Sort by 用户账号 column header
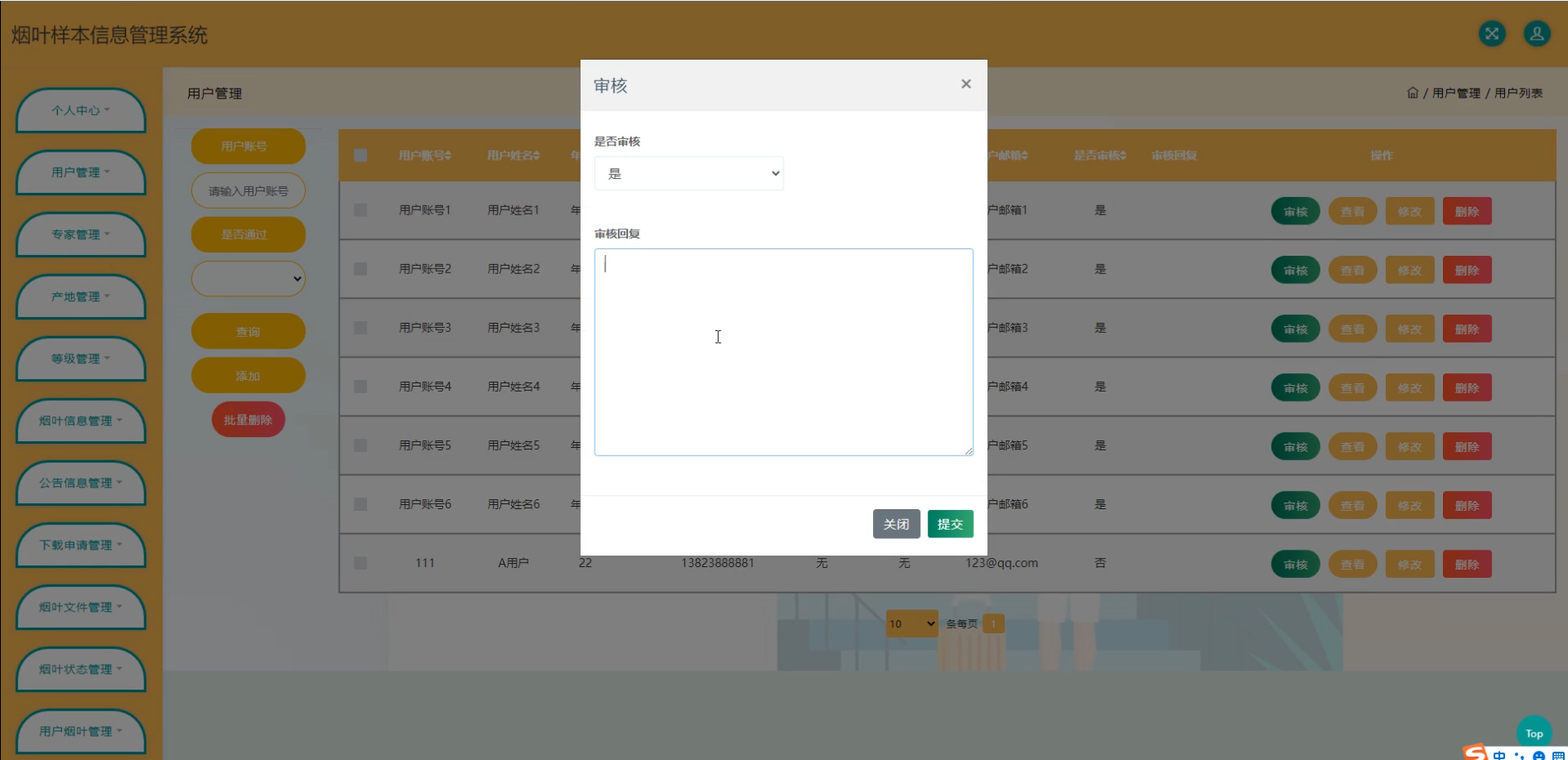 click(x=425, y=155)
